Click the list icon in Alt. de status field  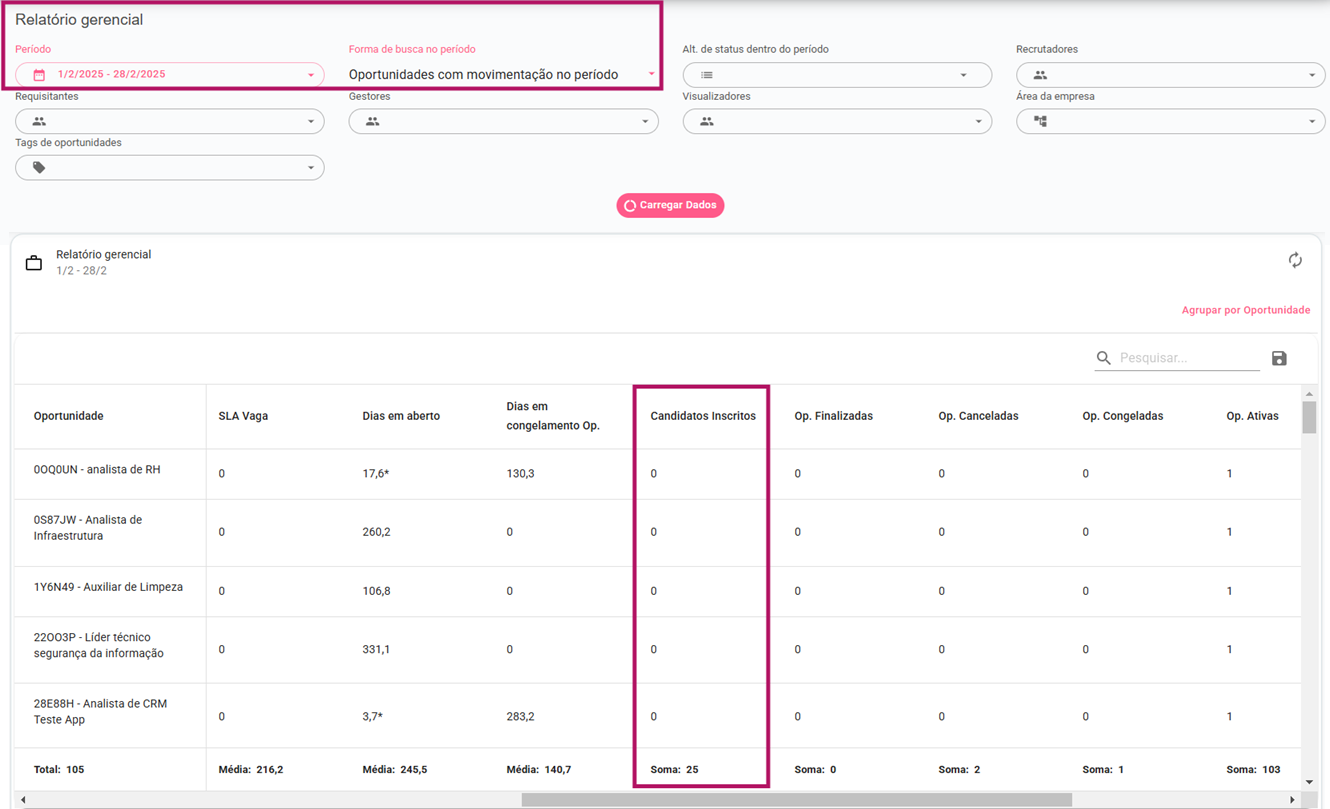tap(707, 75)
